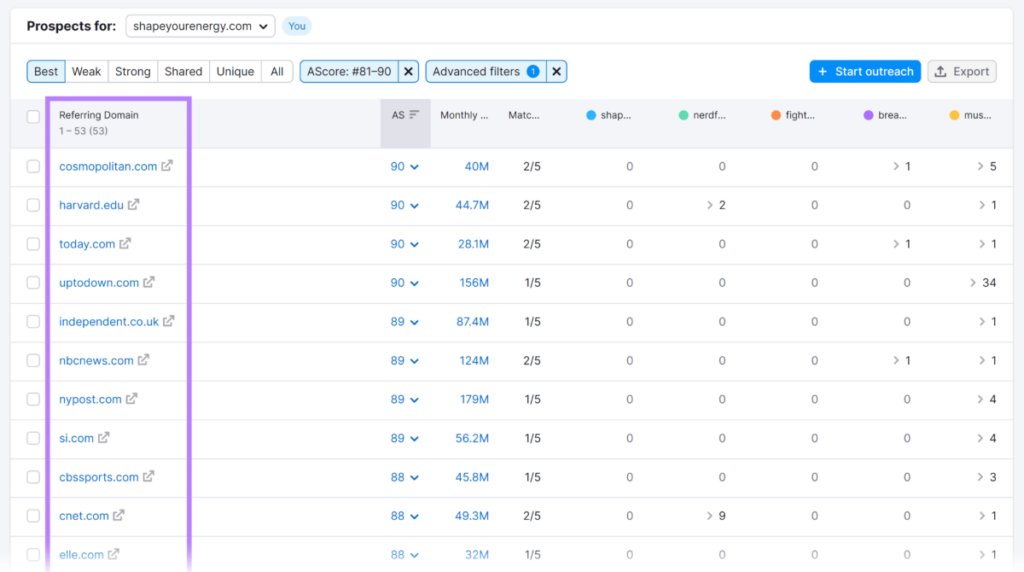Switch to the Unique tab
This screenshot has width=1024, height=572.
235,72
